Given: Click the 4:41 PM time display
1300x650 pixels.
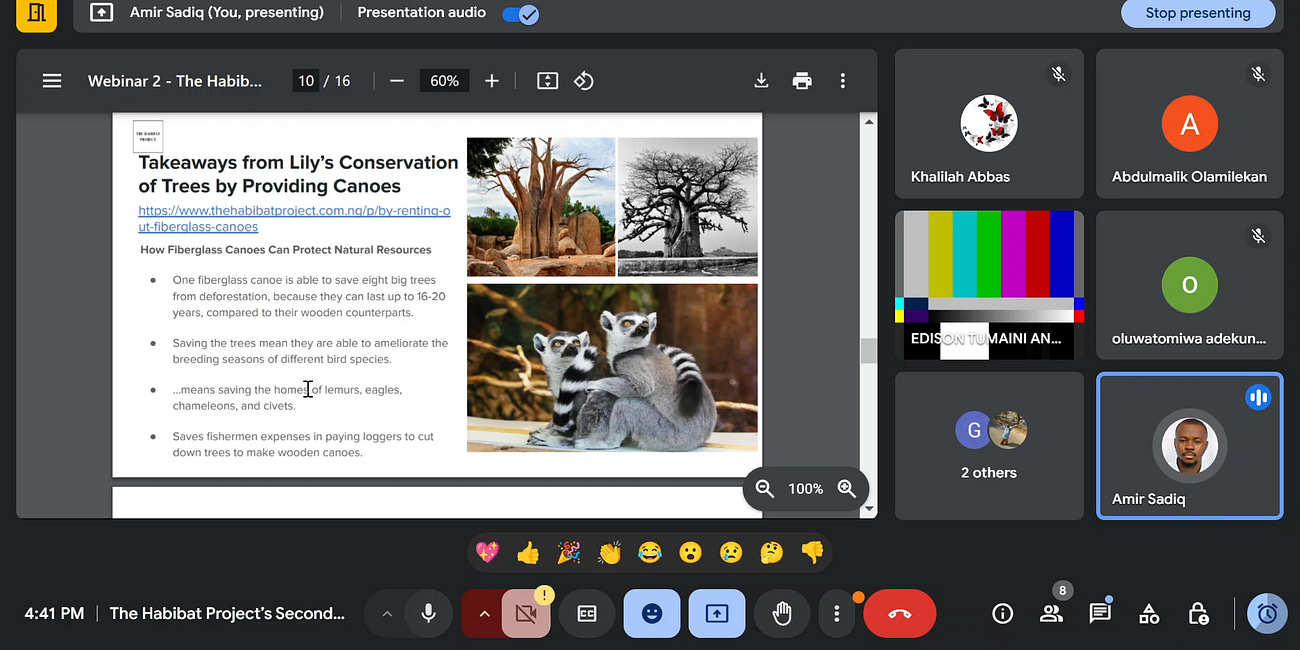Looking at the screenshot, I should 54,613.
